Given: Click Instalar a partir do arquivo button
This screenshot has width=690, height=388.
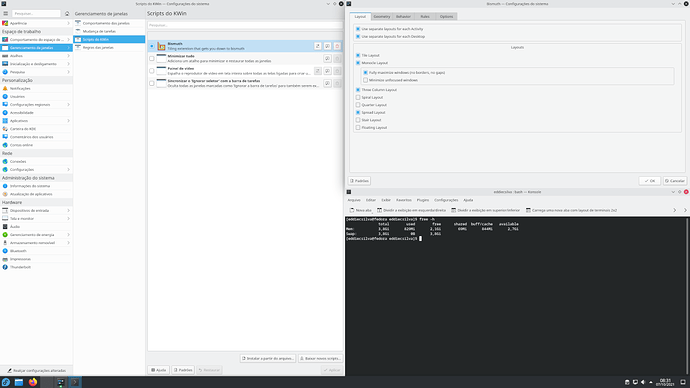Looking at the screenshot, I should 268,359.
